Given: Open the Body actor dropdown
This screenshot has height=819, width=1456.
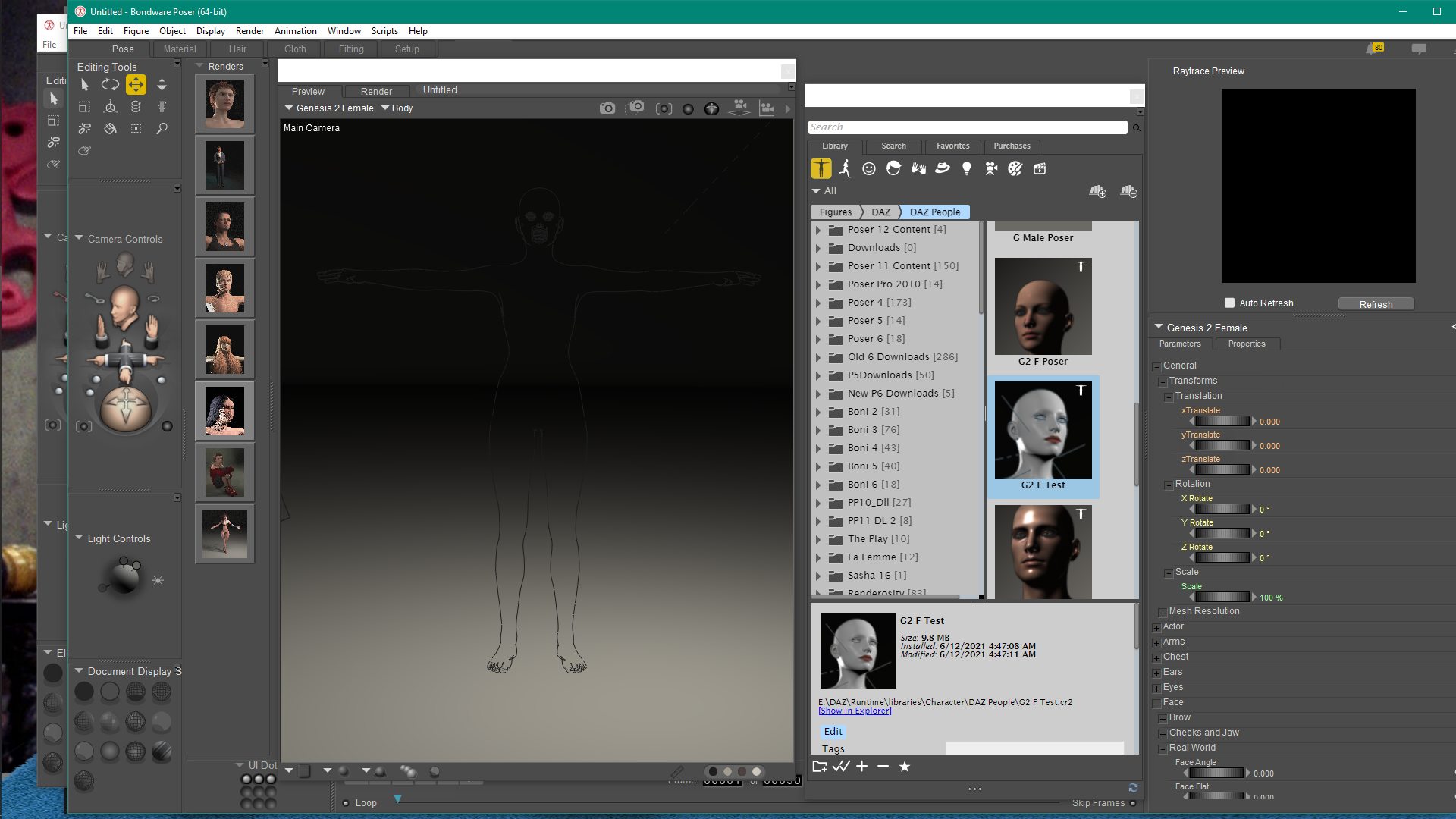Looking at the screenshot, I should [x=397, y=108].
